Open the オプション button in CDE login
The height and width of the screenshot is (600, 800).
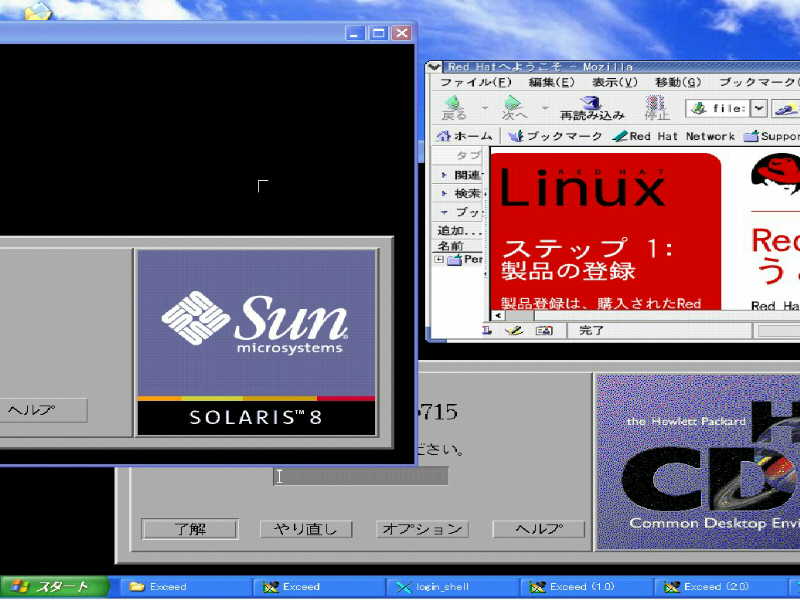click(x=422, y=529)
